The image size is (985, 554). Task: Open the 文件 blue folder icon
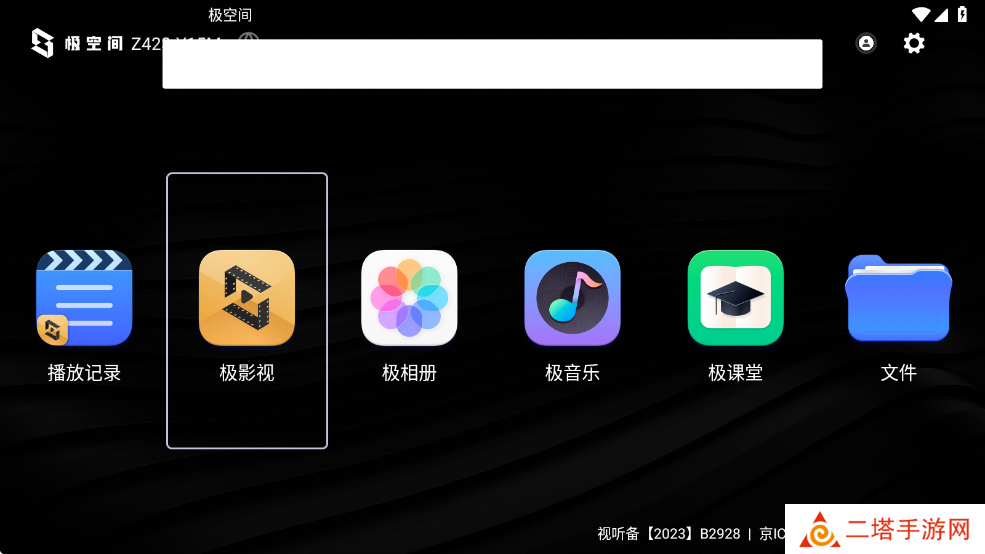tap(898, 297)
